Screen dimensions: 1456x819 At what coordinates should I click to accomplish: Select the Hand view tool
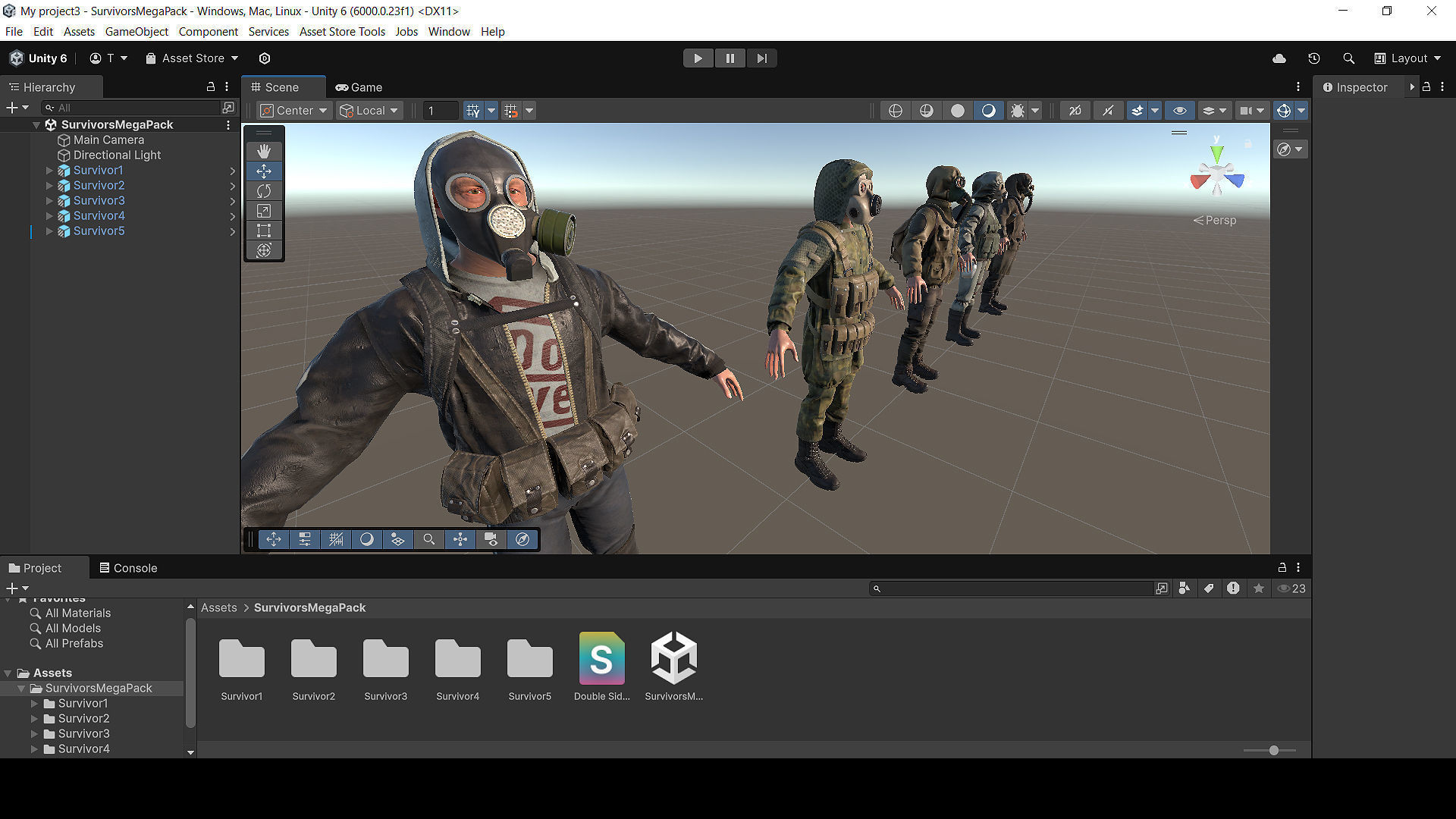(x=264, y=151)
